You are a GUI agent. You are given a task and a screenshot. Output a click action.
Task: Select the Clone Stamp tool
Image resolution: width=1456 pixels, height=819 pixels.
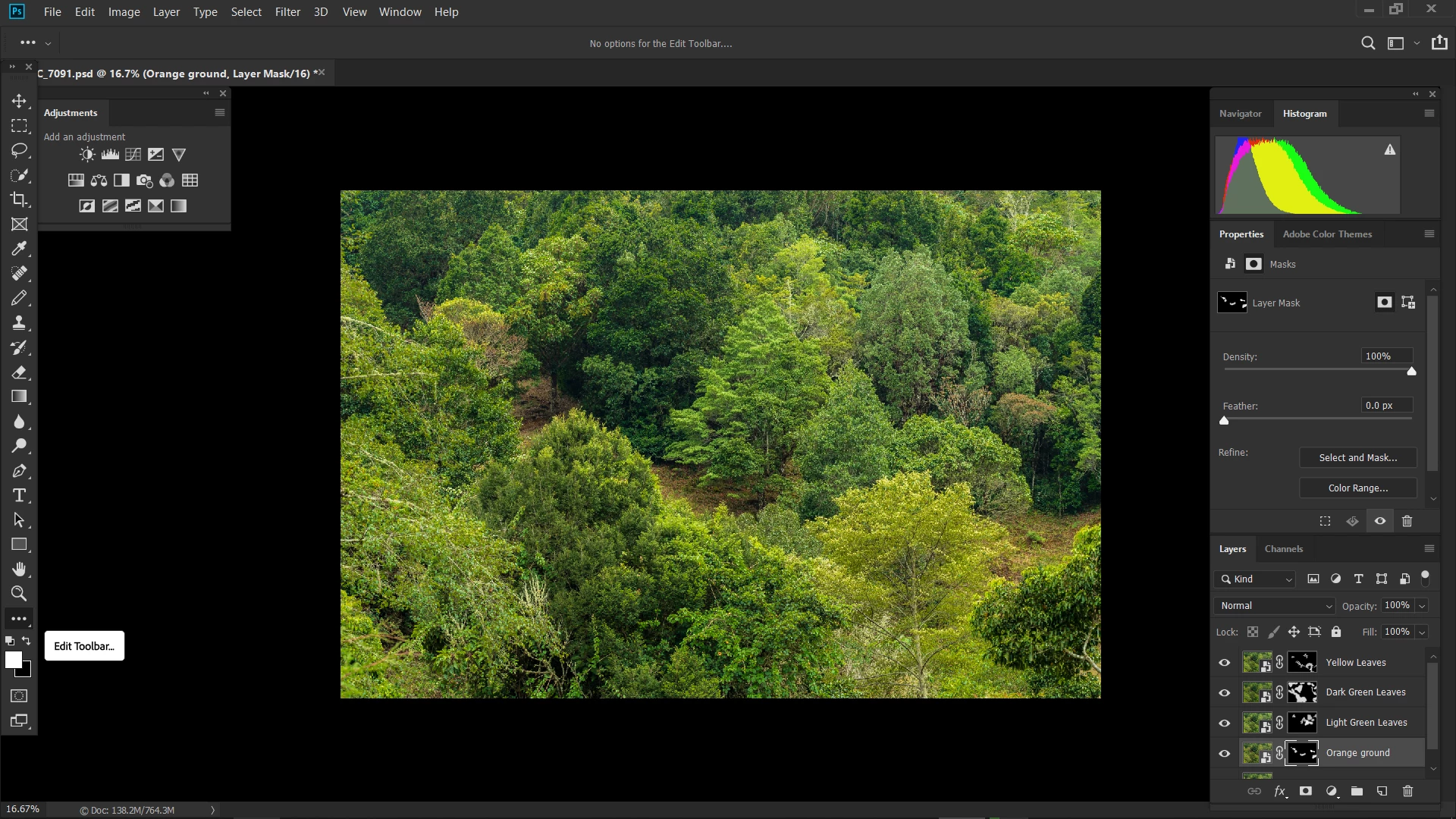point(19,323)
